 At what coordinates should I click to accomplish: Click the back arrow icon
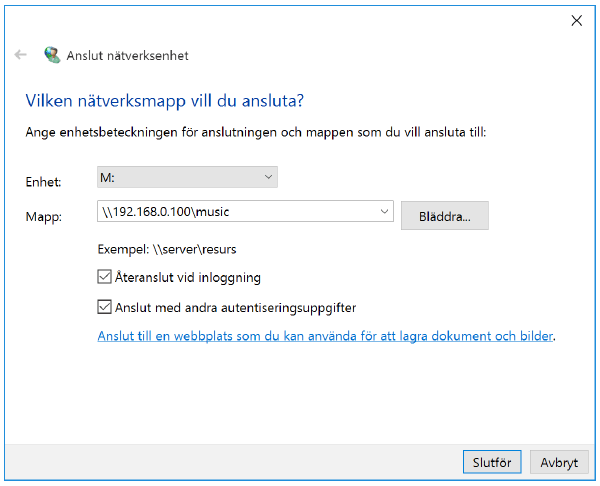pyautogui.click(x=20, y=55)
